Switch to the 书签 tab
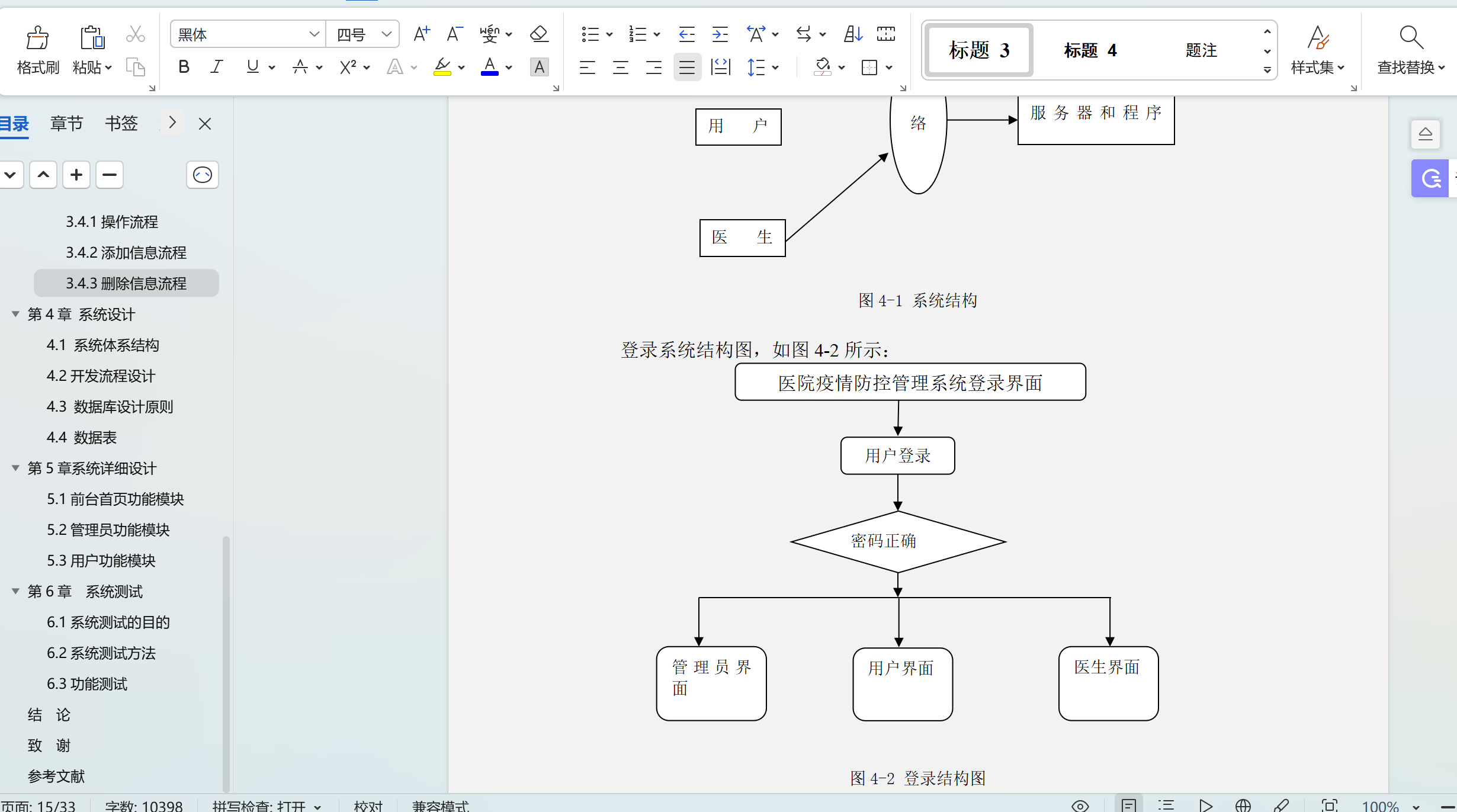Screen dimensions: 1457x812 click(121, 124)
